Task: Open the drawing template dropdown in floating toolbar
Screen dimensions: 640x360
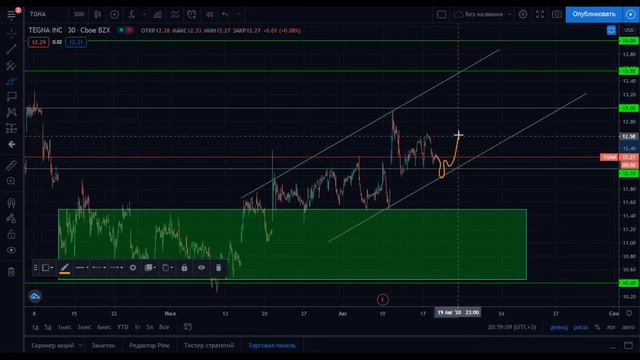Action: pos(48,268)
